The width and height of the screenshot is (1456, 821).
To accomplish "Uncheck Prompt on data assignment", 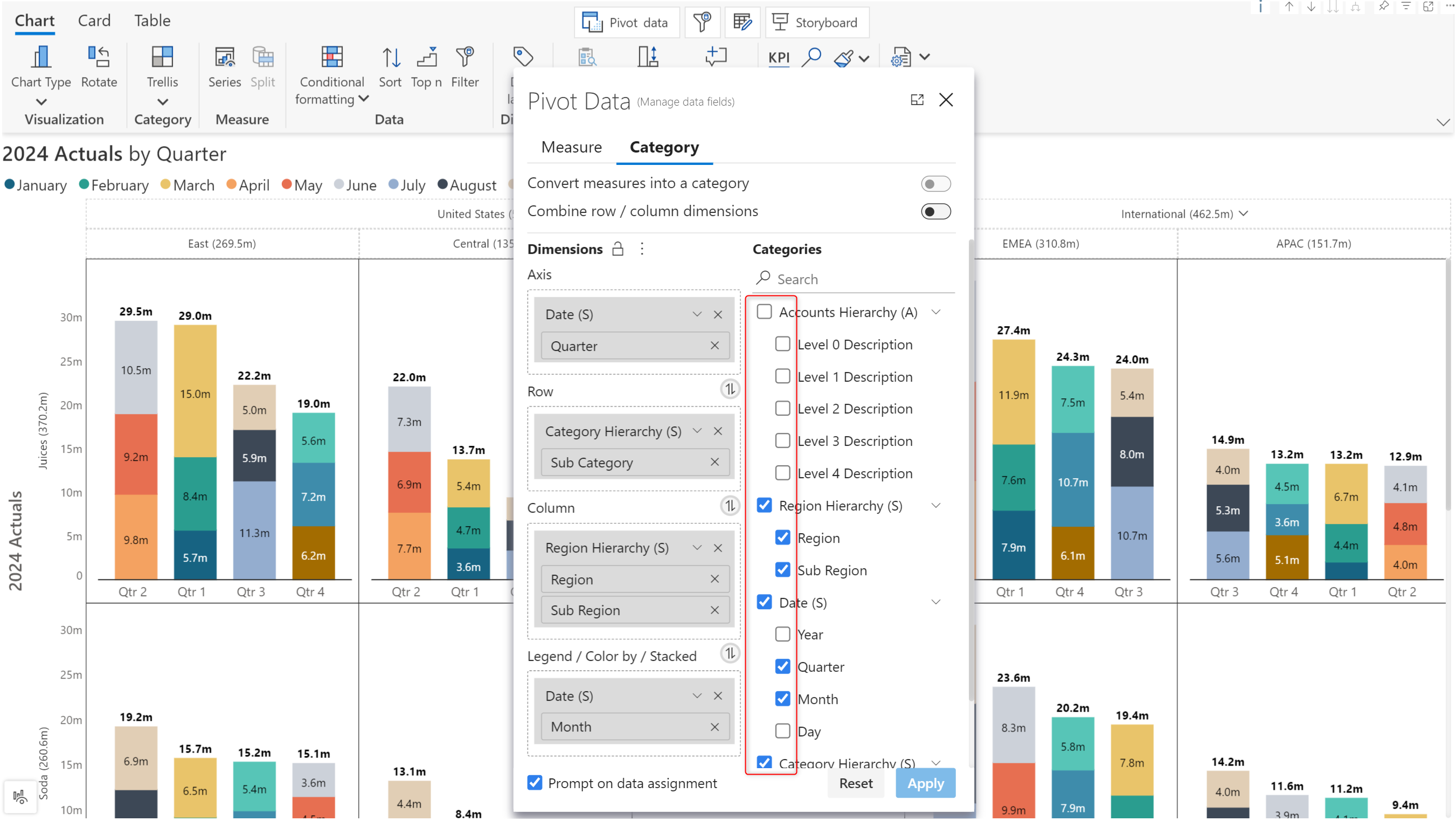I will pos(534,783).
